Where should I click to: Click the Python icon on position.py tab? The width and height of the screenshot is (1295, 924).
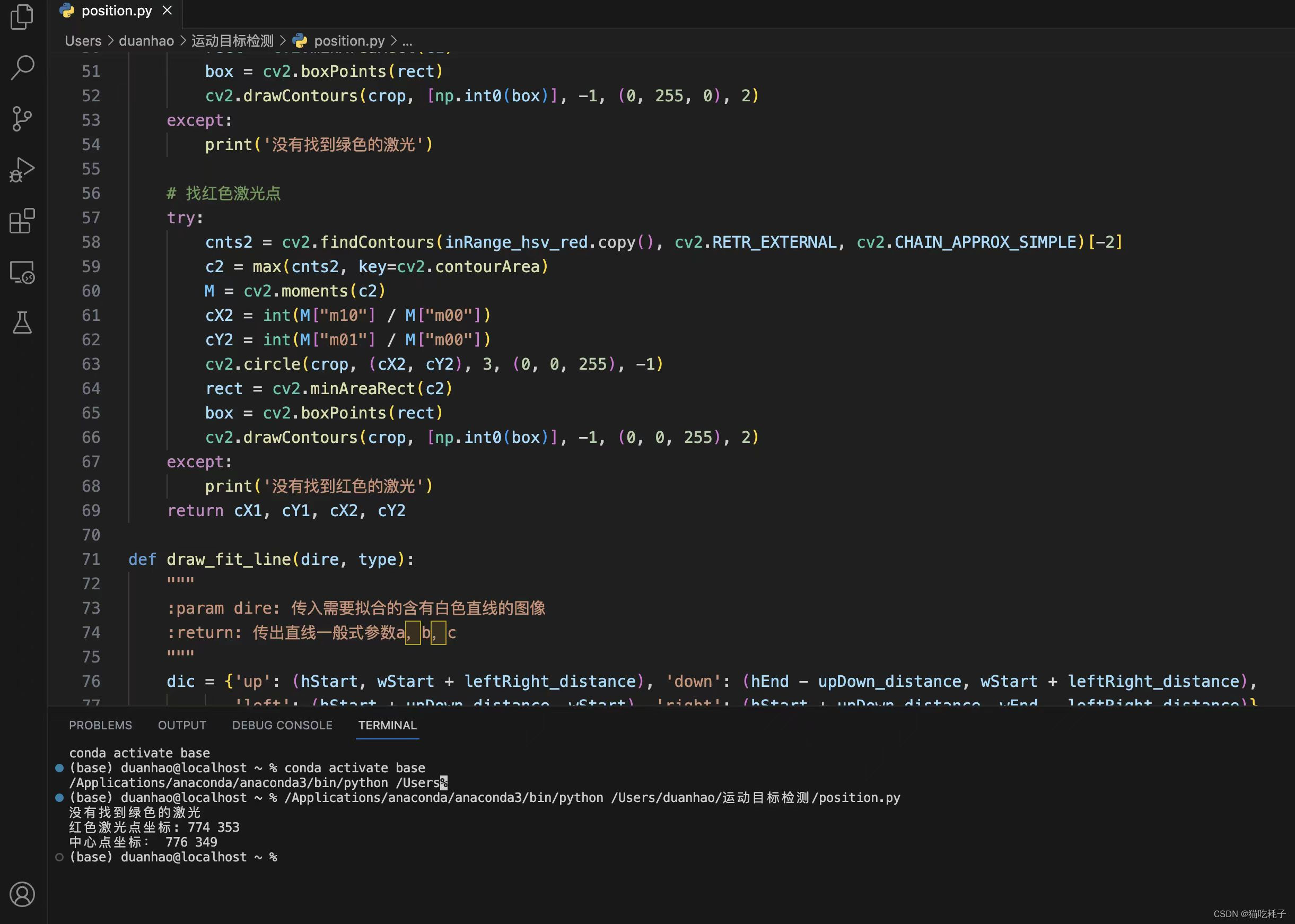pyautogui.click(x=67, y=10)
